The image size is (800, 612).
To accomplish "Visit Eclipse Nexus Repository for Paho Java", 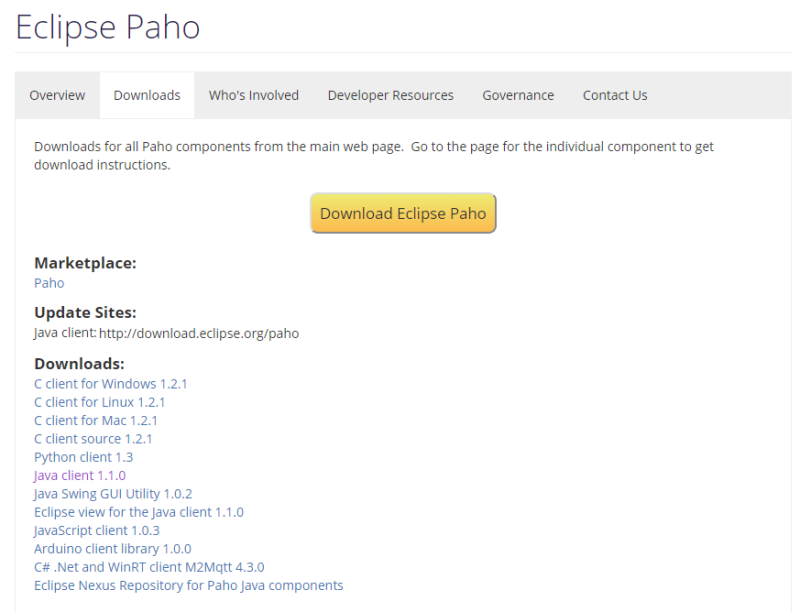I will point(188,586).
